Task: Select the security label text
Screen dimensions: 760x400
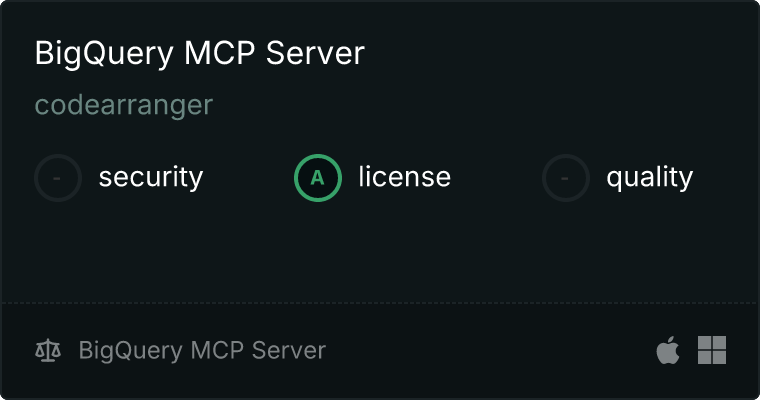Action: [x=151, y=177]
